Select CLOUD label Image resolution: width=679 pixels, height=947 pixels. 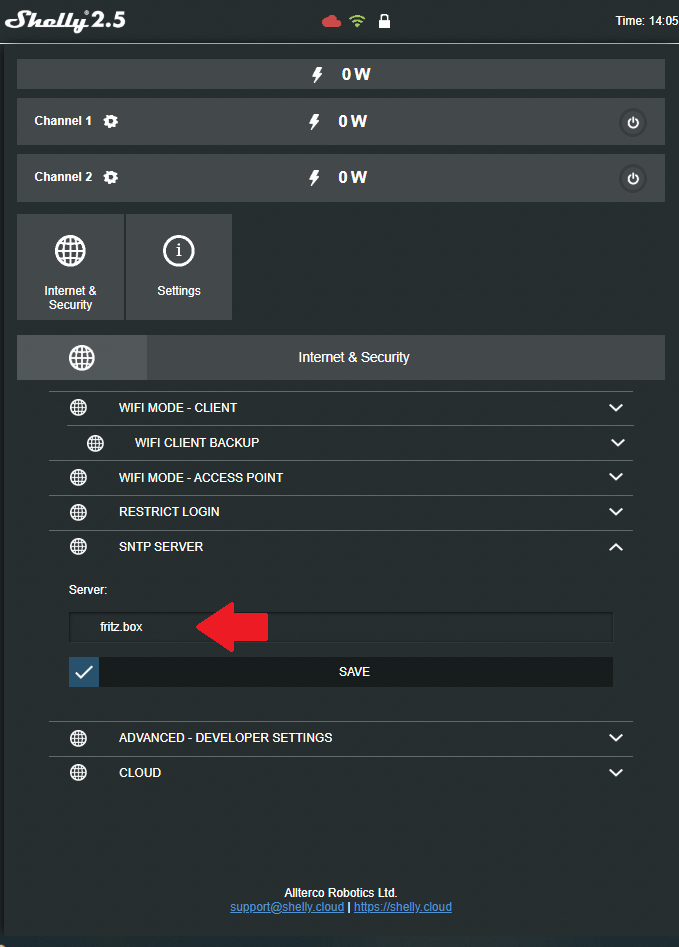pyautogui.click(x=140, y=772)
